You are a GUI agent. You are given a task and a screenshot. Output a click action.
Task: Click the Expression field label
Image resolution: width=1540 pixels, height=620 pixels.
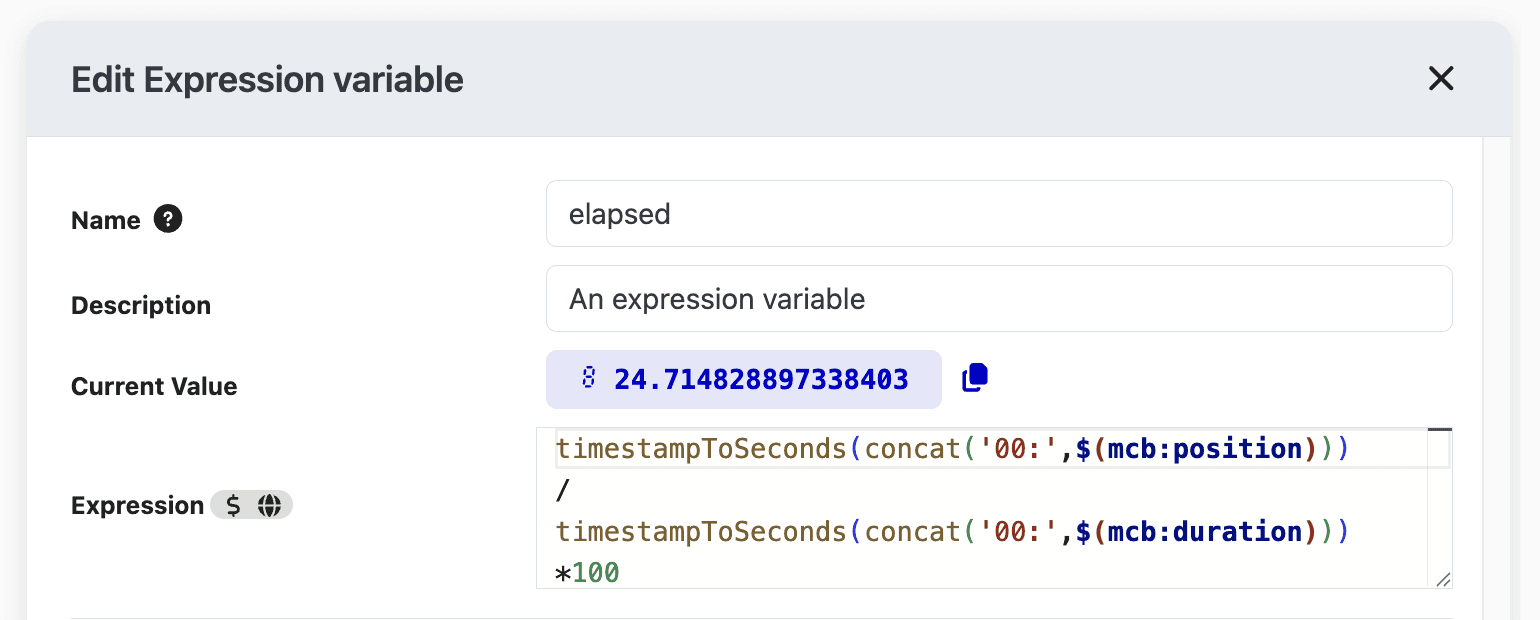(137, 506)
